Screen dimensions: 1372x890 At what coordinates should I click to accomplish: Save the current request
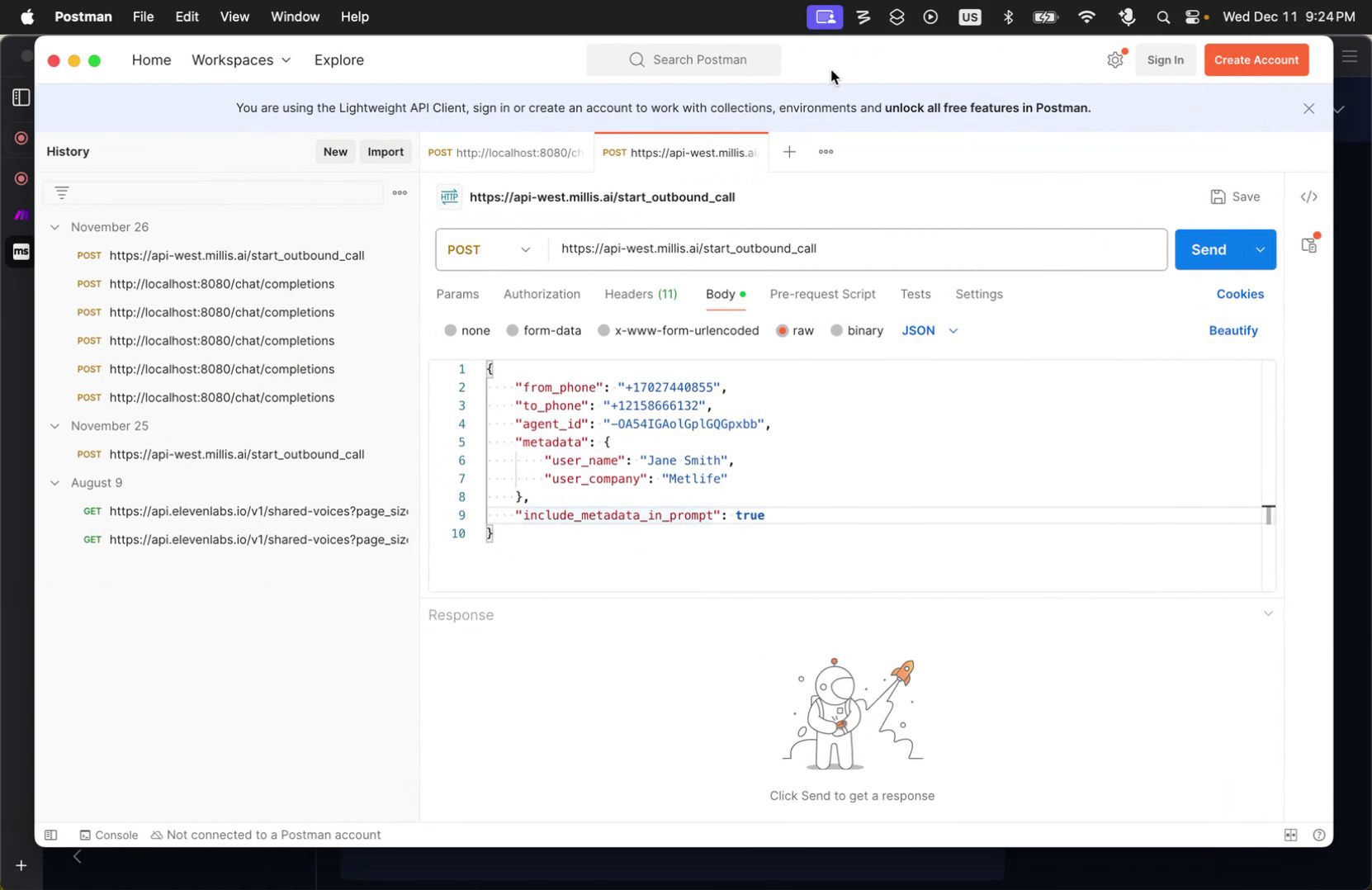1235,196
